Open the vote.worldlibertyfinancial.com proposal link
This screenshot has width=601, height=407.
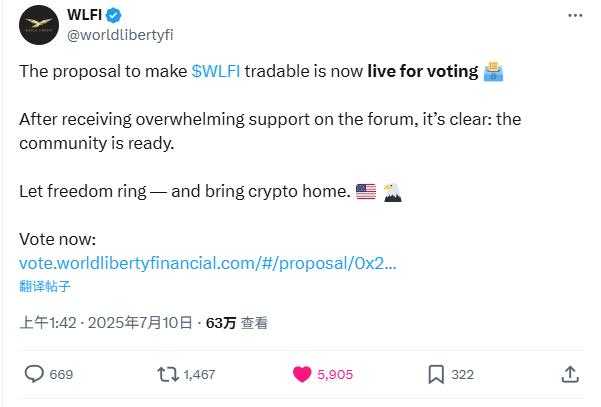(x=208, y=263)
